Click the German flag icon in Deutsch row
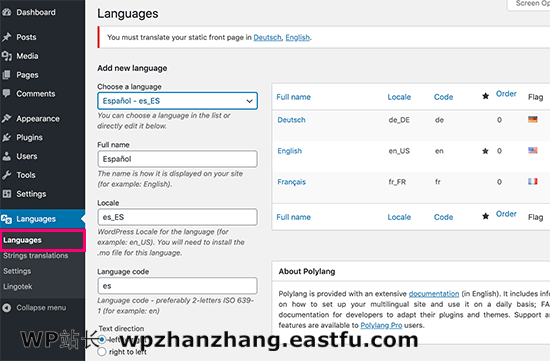Viewport: 550px width, 361px height. (533, 120)
